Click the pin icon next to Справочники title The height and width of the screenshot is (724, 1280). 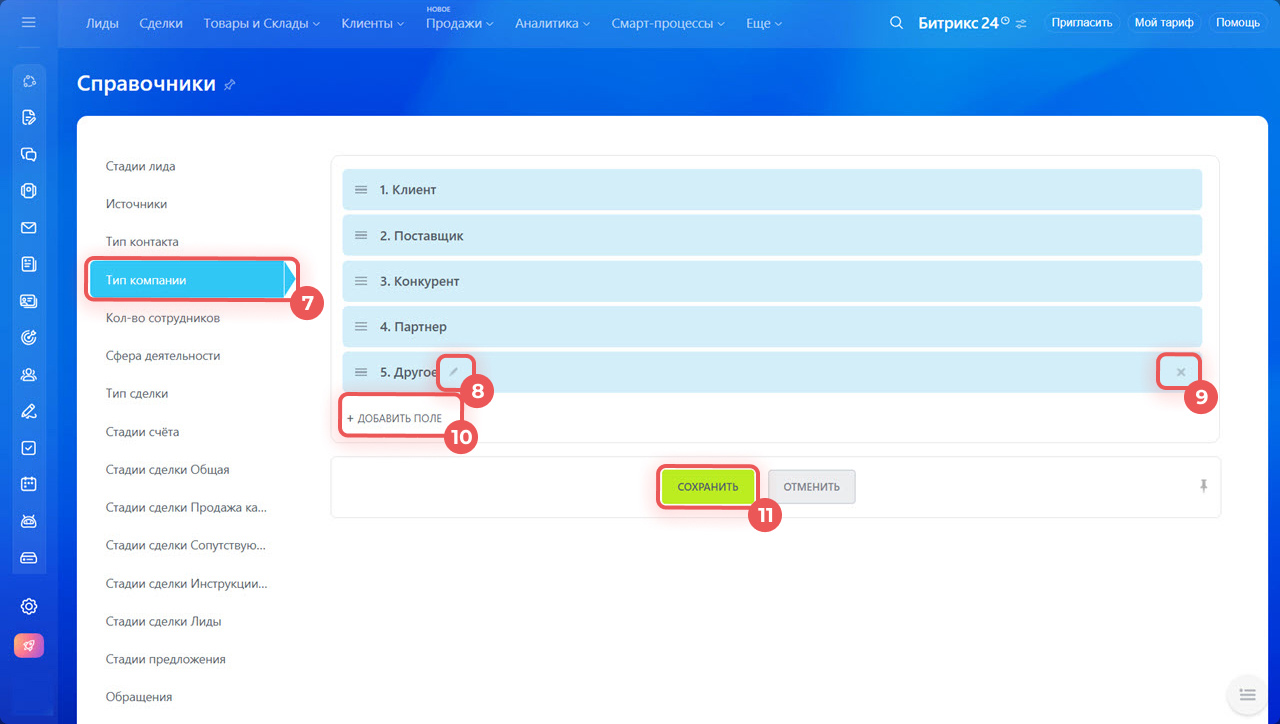(230, 85)
